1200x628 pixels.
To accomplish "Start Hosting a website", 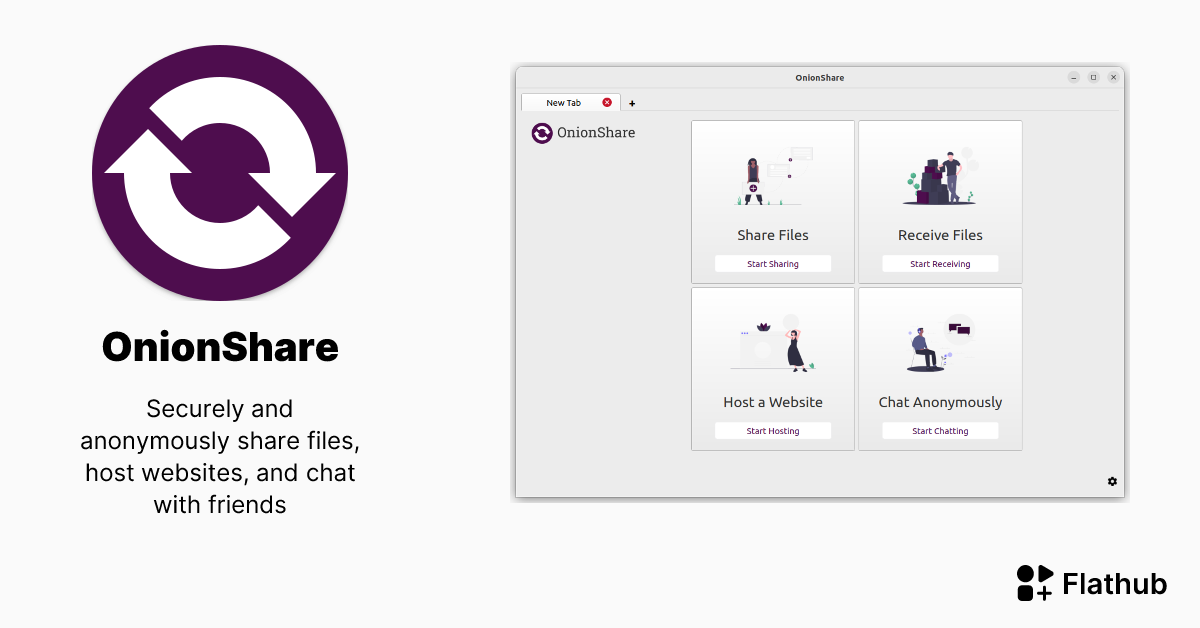I will (772, 430).
